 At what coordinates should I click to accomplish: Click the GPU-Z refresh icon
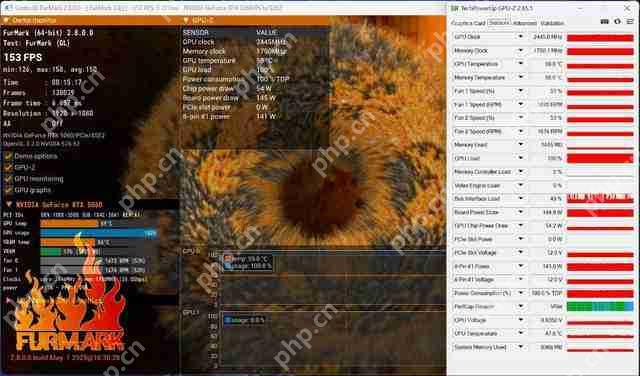617,22
